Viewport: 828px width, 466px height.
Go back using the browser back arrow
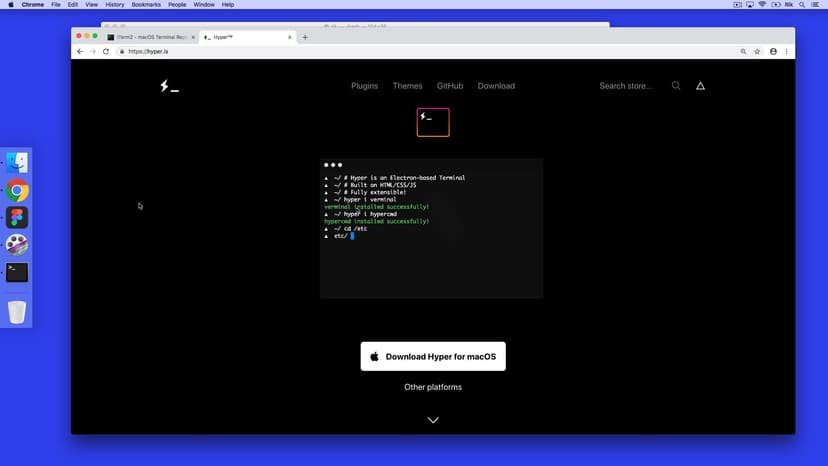[x=80, y=51]
